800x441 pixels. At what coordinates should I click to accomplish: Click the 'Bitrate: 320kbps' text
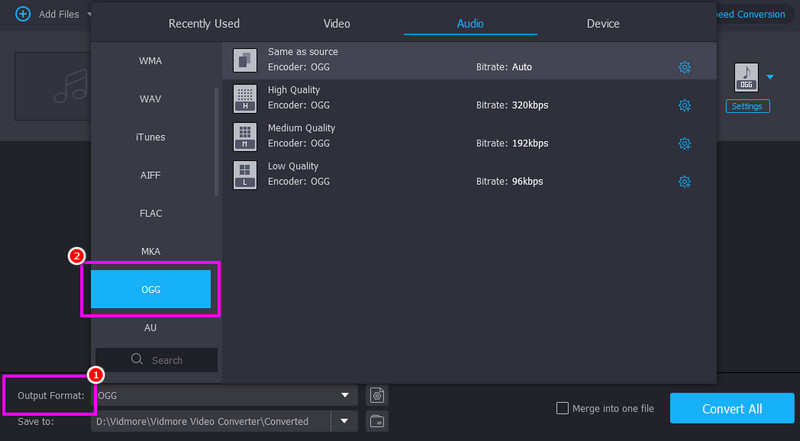[x=512, y=105]
